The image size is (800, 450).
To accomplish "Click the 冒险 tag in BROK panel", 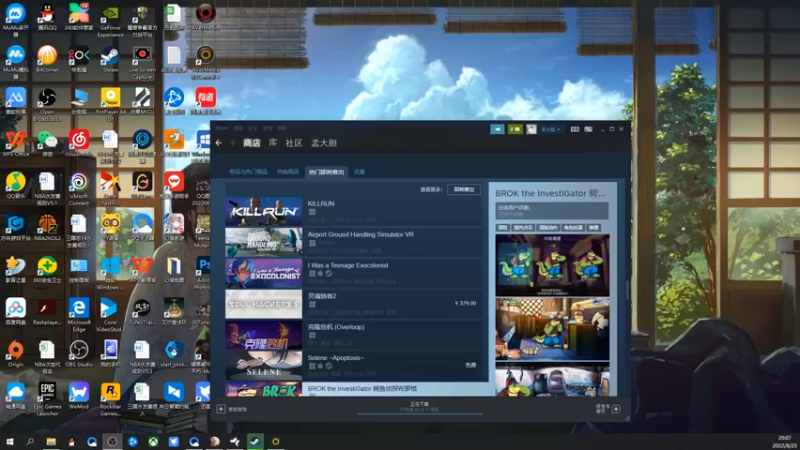I will [503, 228].
